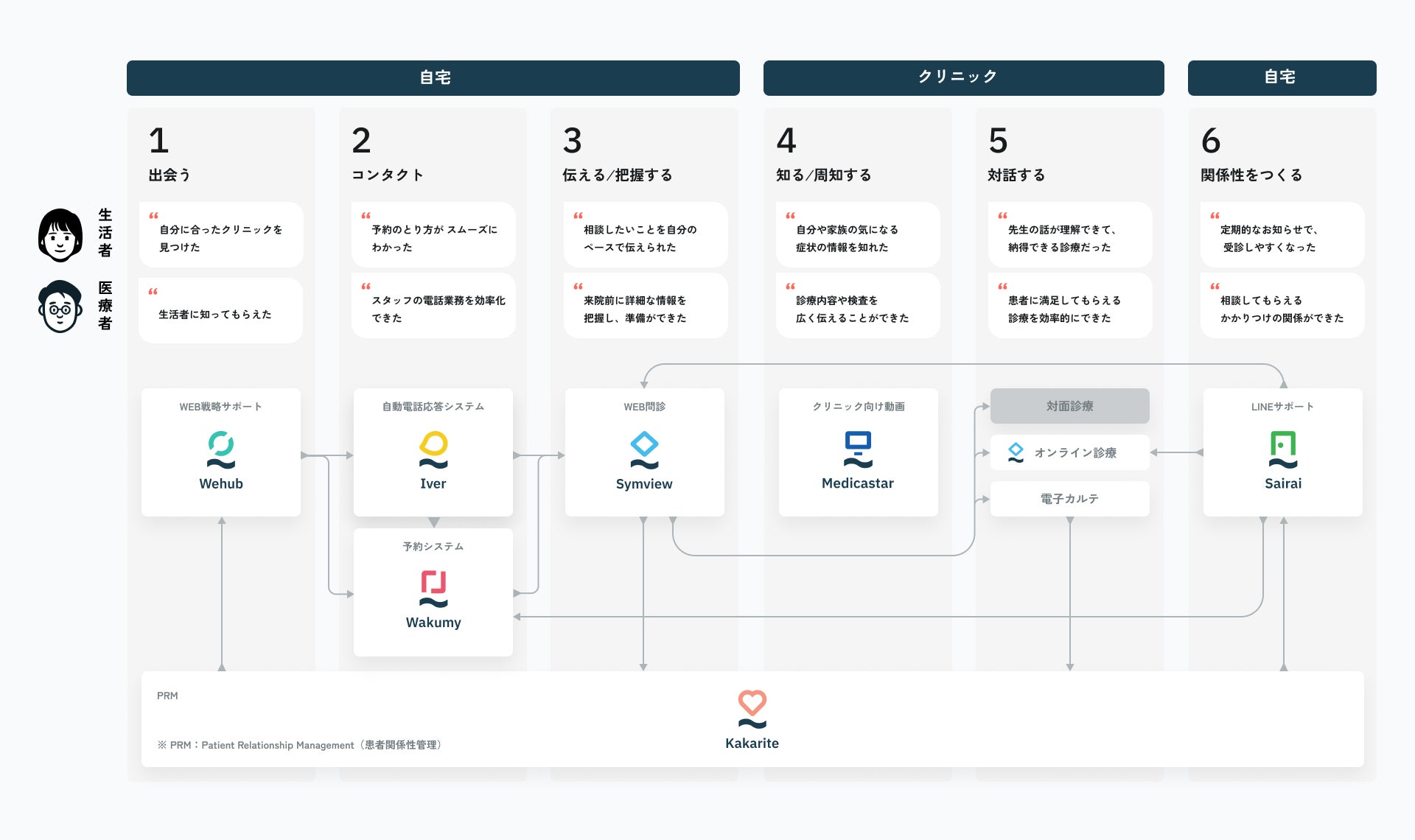Viewport: 1415px width, 840px height.
Task: Click the step number 3 heading
Action: click(572, 141)
